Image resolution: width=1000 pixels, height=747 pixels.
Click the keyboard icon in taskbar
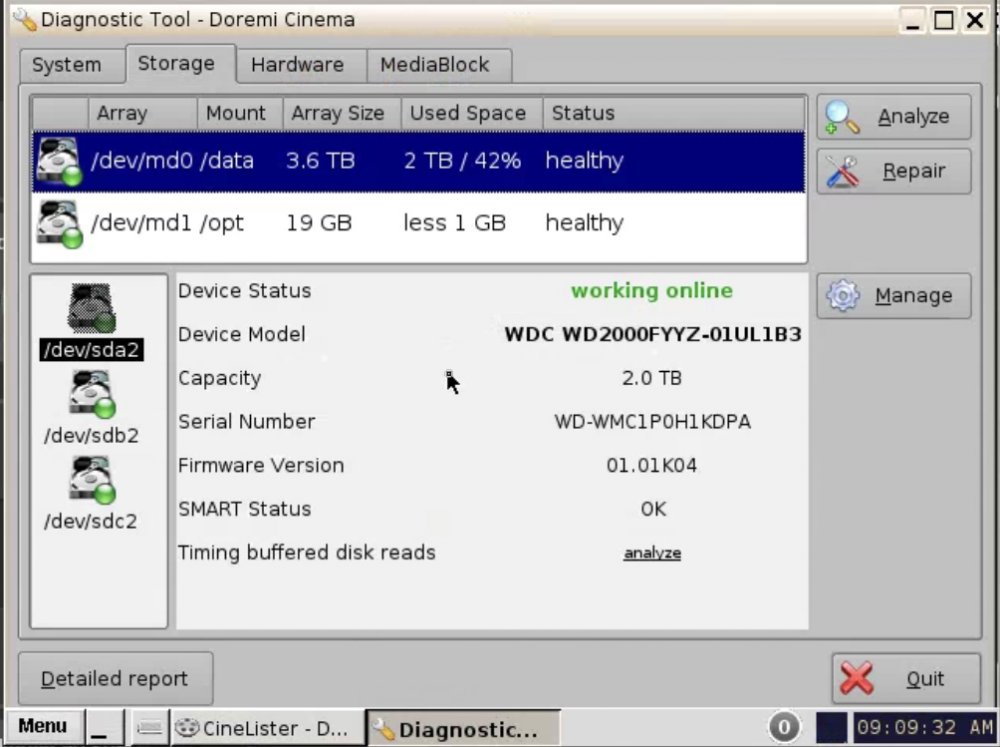150,728
